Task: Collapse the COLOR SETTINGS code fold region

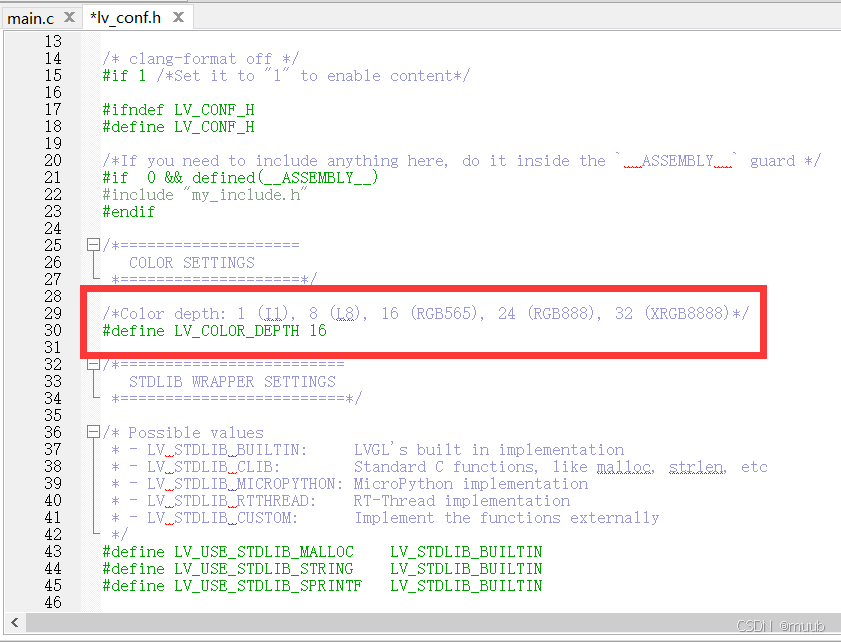Action: point(91,244)
